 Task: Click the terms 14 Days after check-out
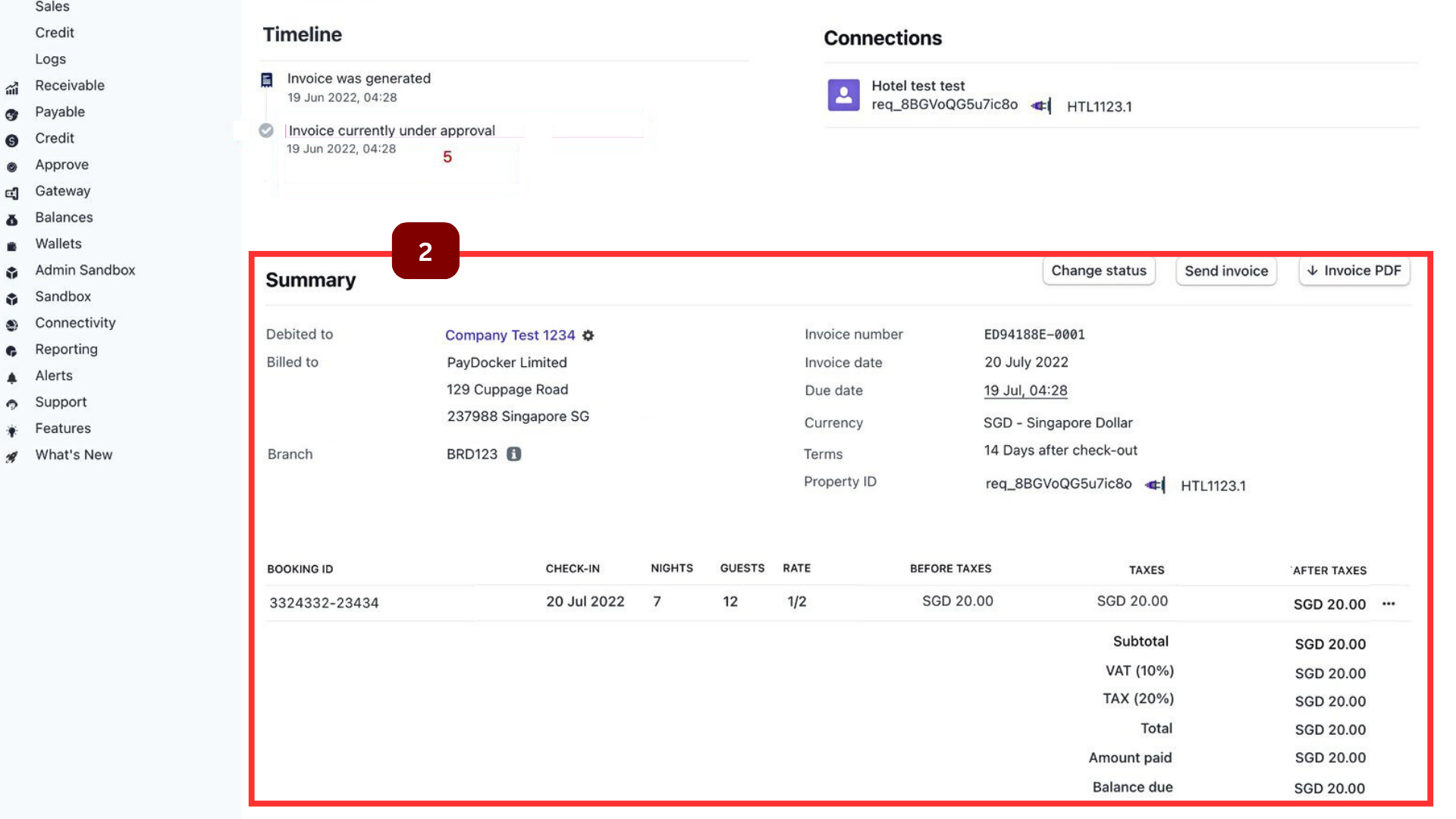tap(1061, 450)
